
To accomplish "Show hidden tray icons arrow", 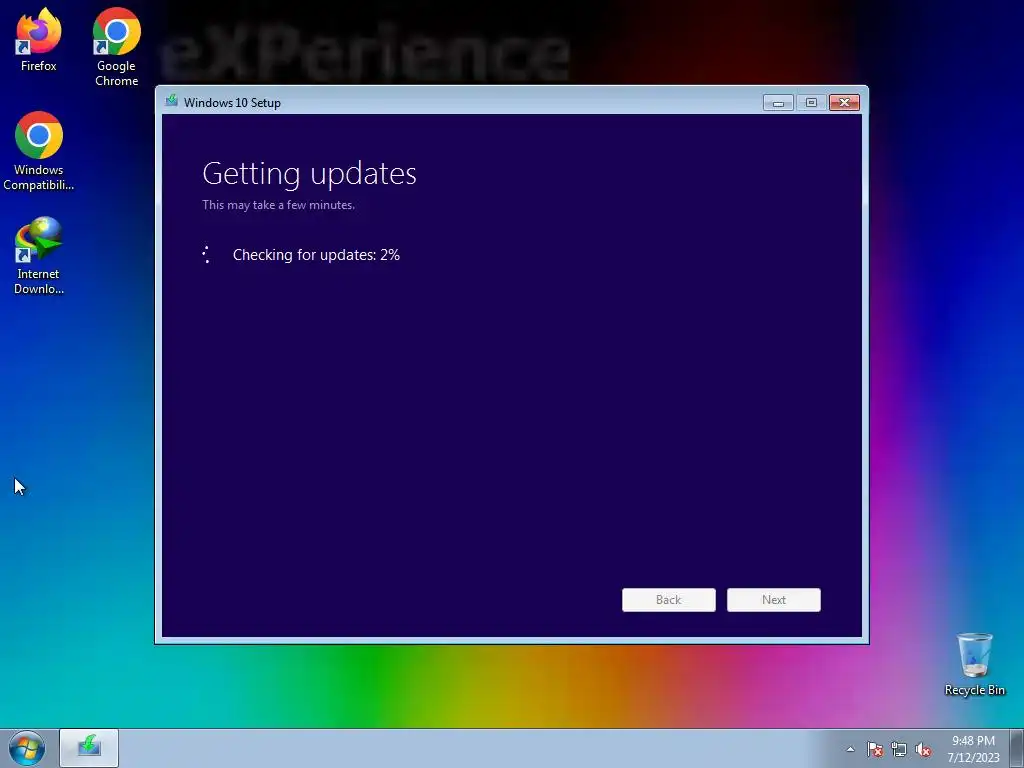I will click(850, 749).
